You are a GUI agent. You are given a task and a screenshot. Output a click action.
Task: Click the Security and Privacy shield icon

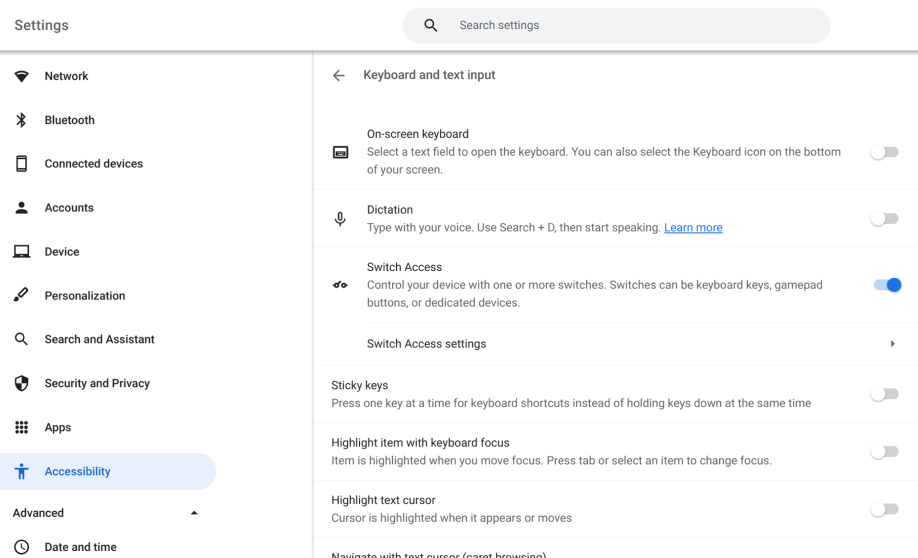(22, 384)
